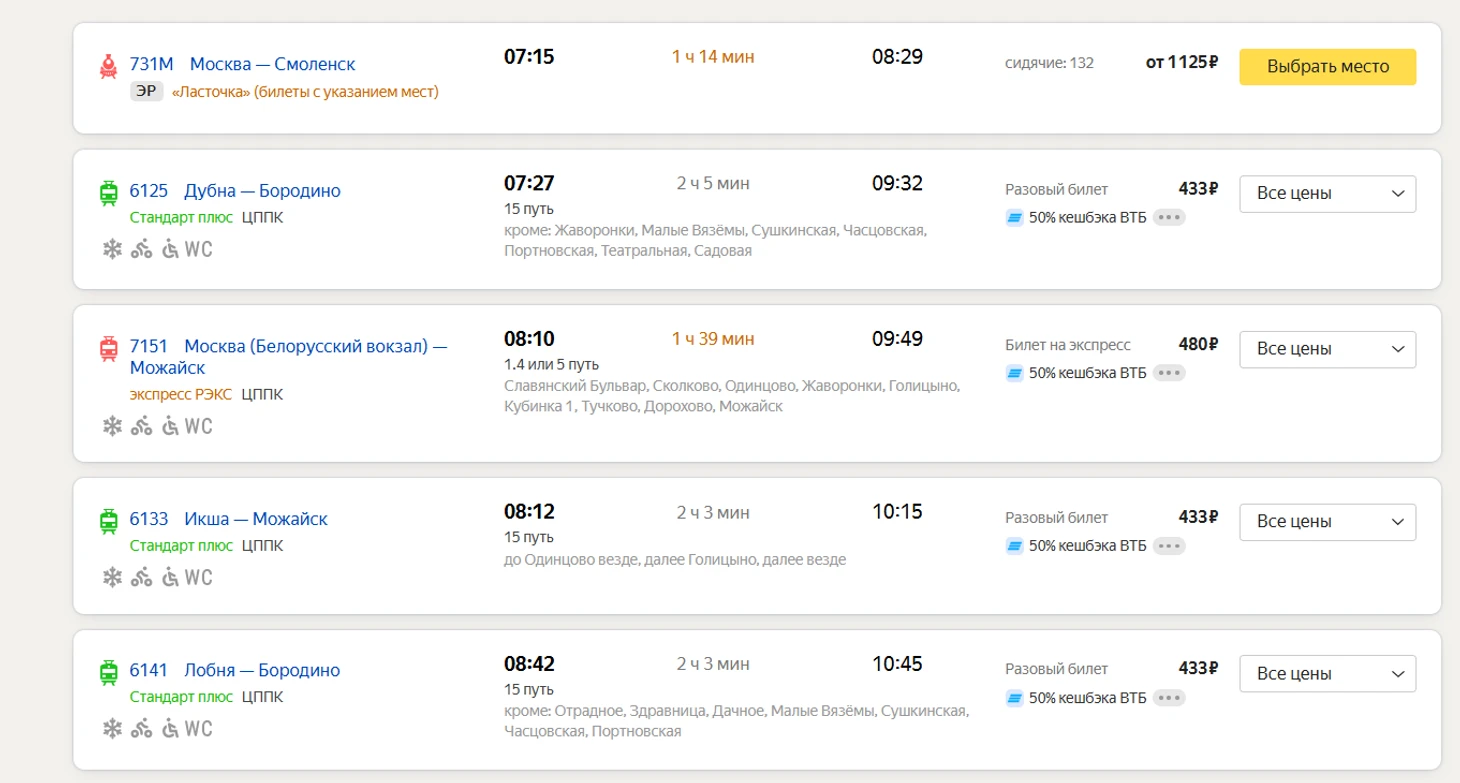This screenshot has width=1460, height=783.
Task: Expand the cashback details dots for train 7151
Action: click(x=1169, y=373)
